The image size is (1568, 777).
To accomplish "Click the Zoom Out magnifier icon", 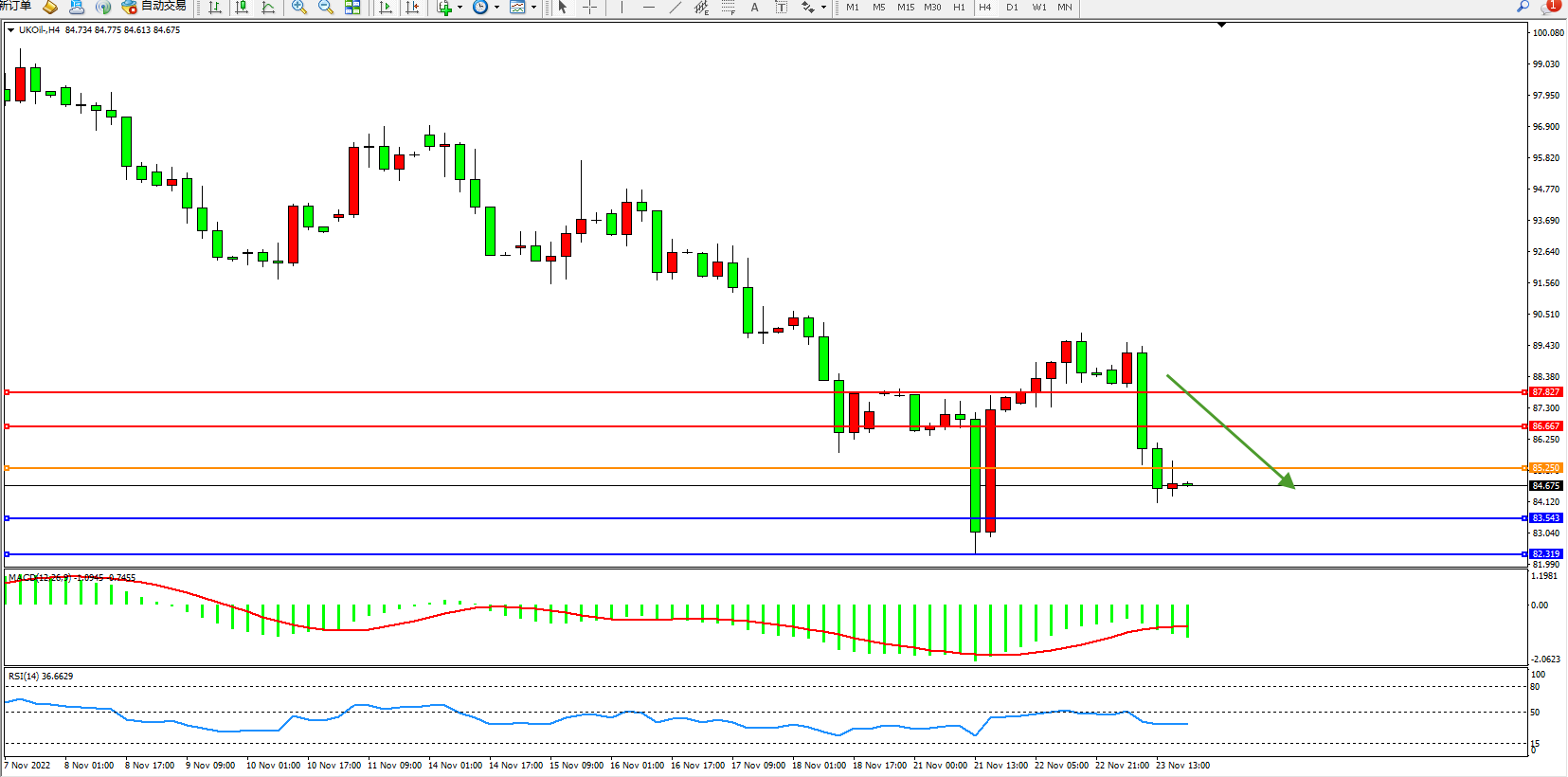I will pyautogui.click(x=326, y=8).
